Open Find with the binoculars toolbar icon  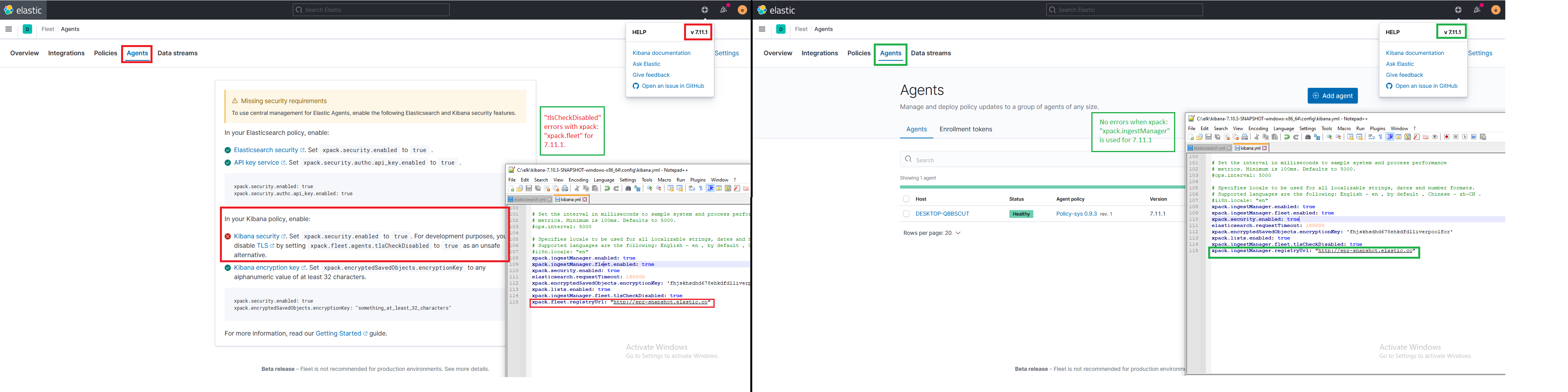(x=1308, y=137)
